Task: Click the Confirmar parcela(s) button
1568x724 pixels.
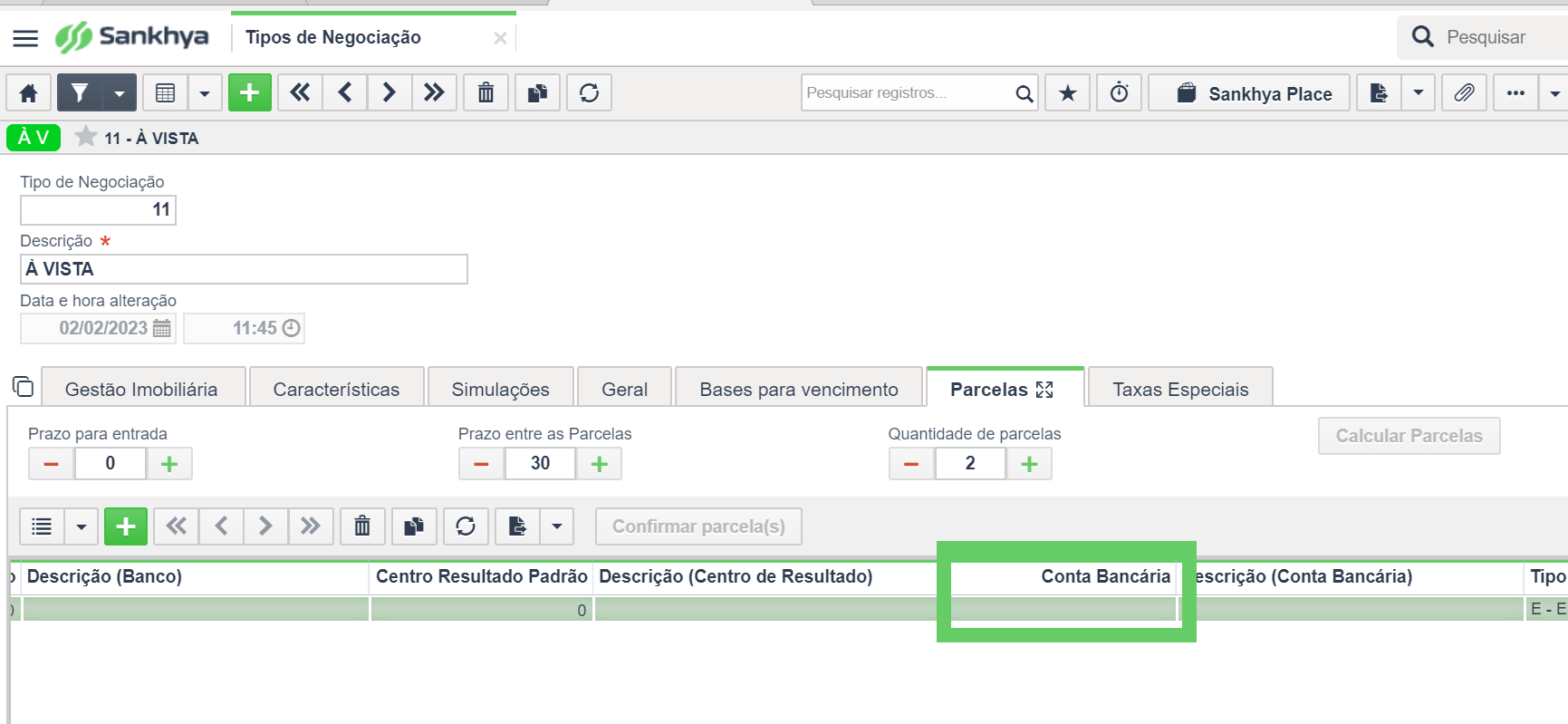Action: point(698,526)
